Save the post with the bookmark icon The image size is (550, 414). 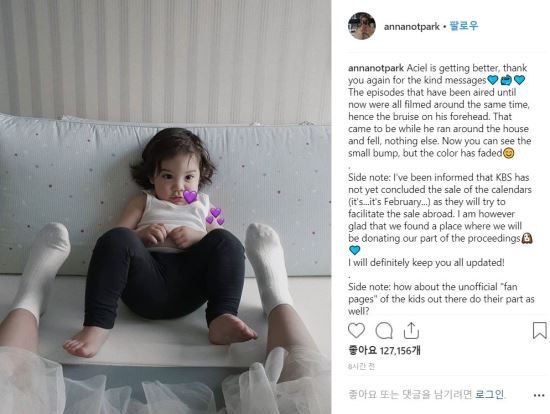pos(539,330)
